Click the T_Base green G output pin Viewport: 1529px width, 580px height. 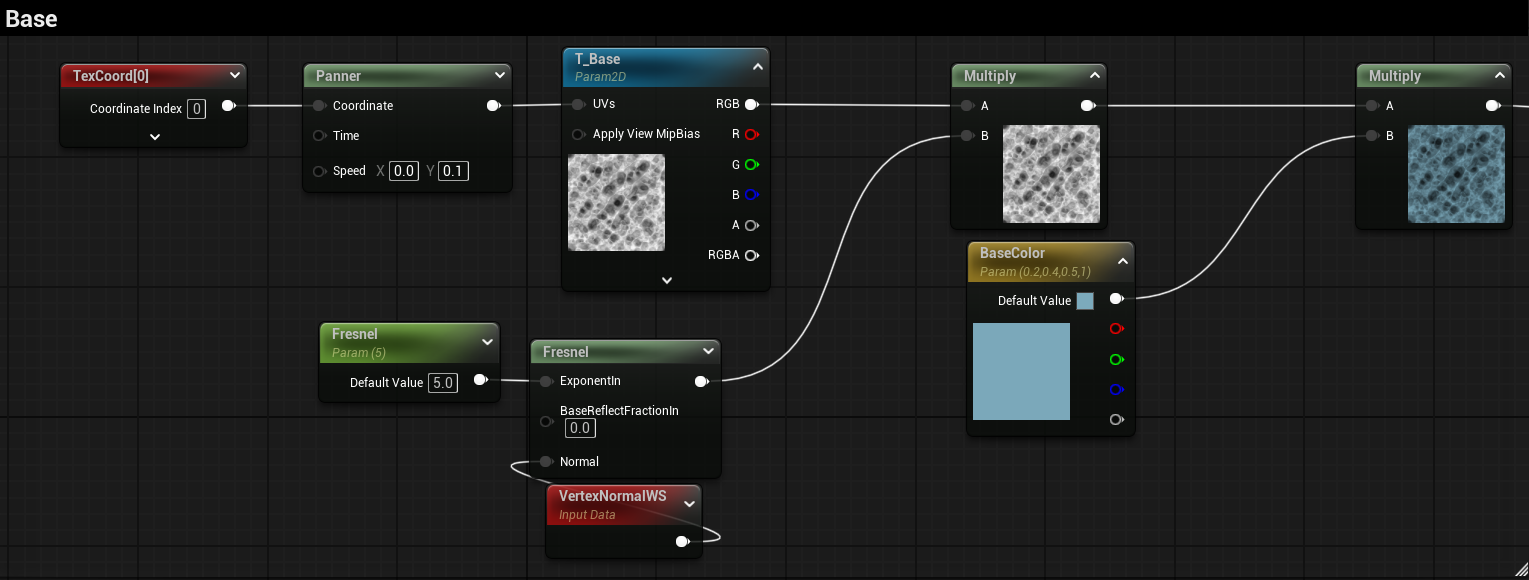click(751, 164)
